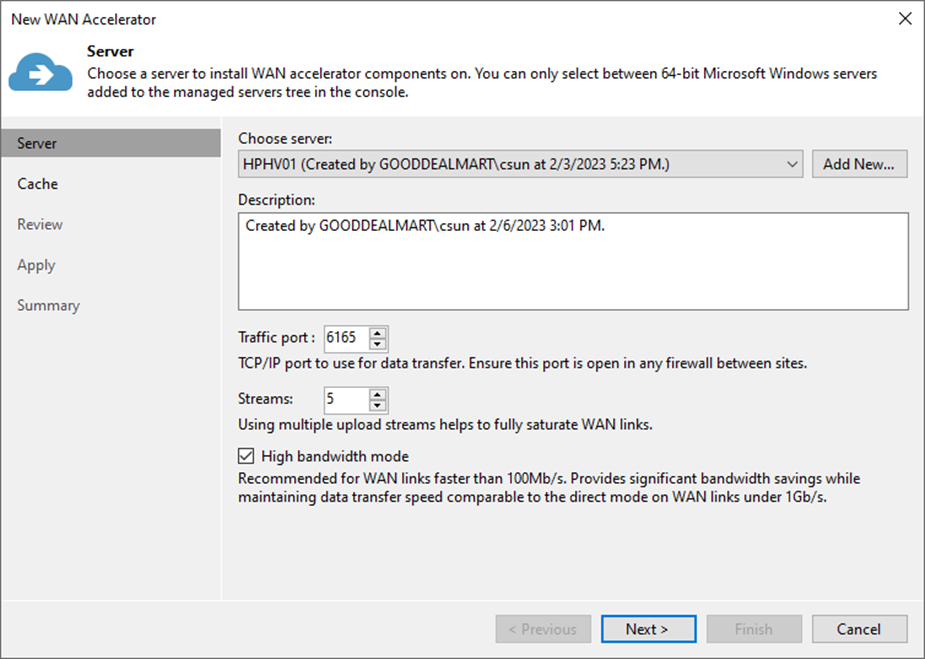Click the Streams: label
The image size is (925, 659).
[265, 399]
